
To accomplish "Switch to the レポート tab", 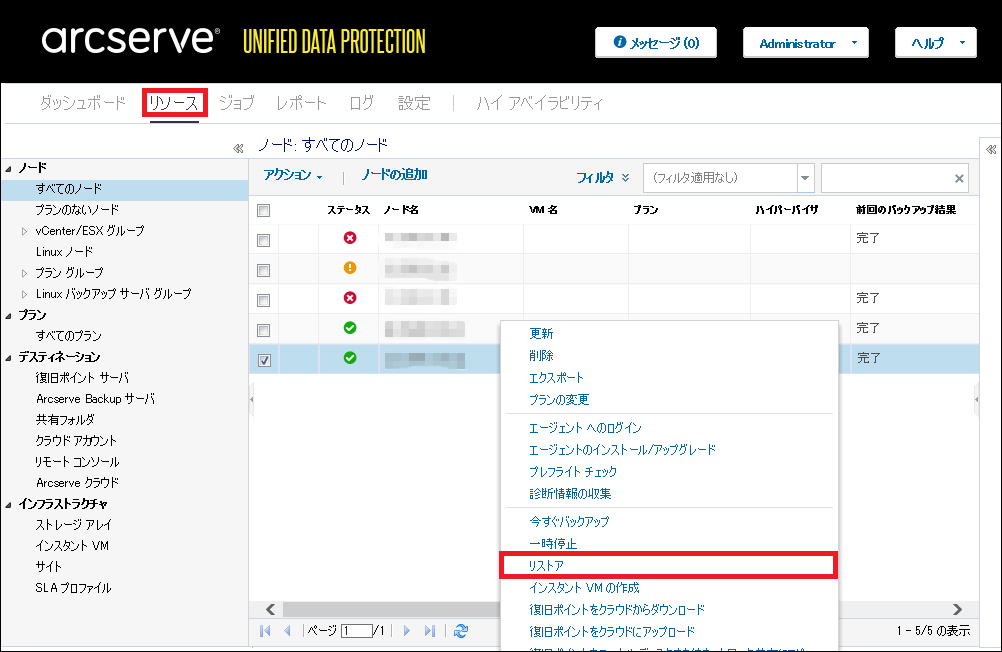I will click(x=301, y=102).
